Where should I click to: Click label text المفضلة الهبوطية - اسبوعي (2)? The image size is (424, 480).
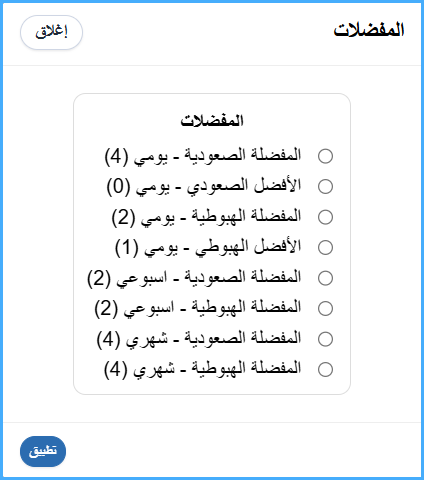click(198, 308)
